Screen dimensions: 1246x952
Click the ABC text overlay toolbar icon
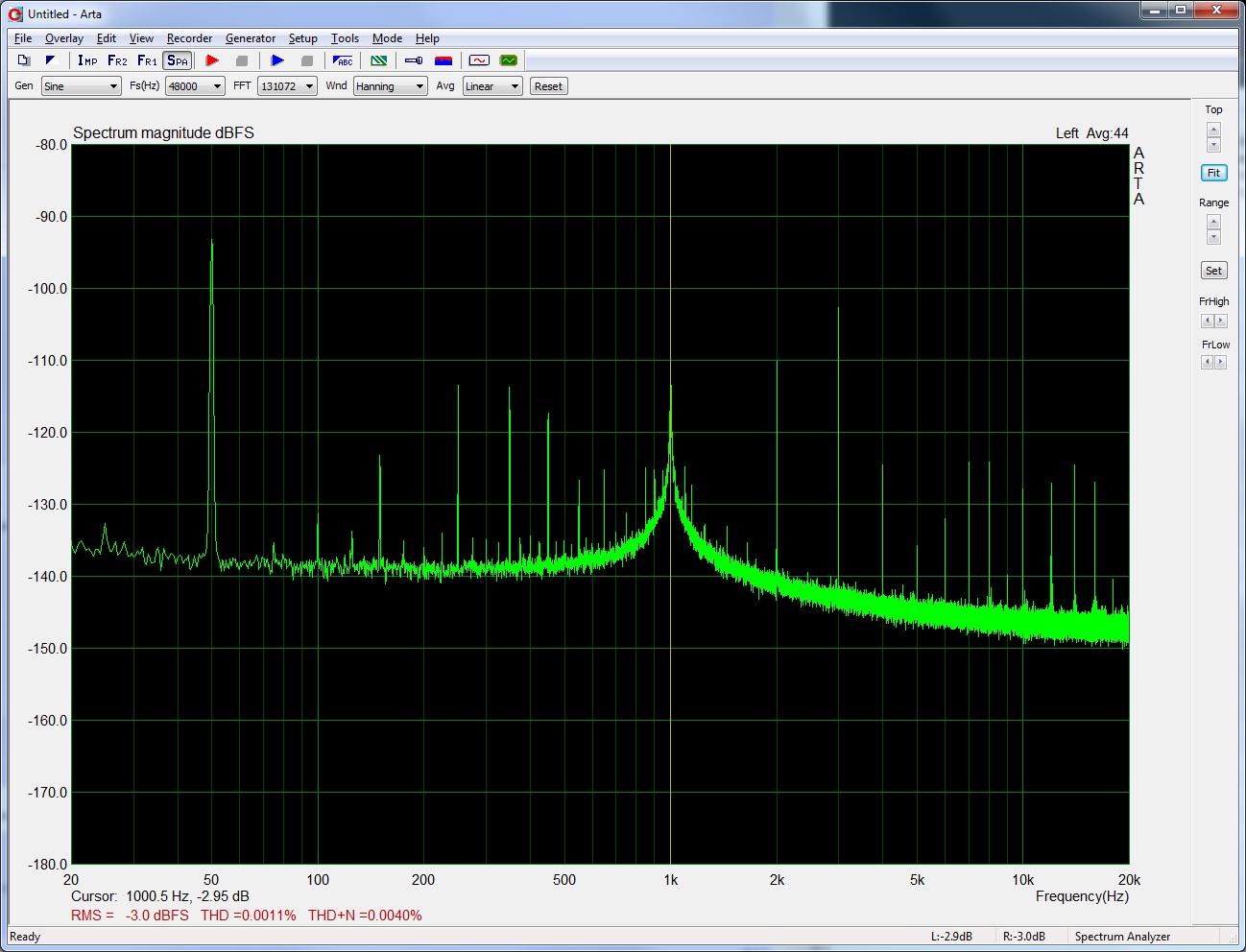pyautogui.click(x=343, y=60)
